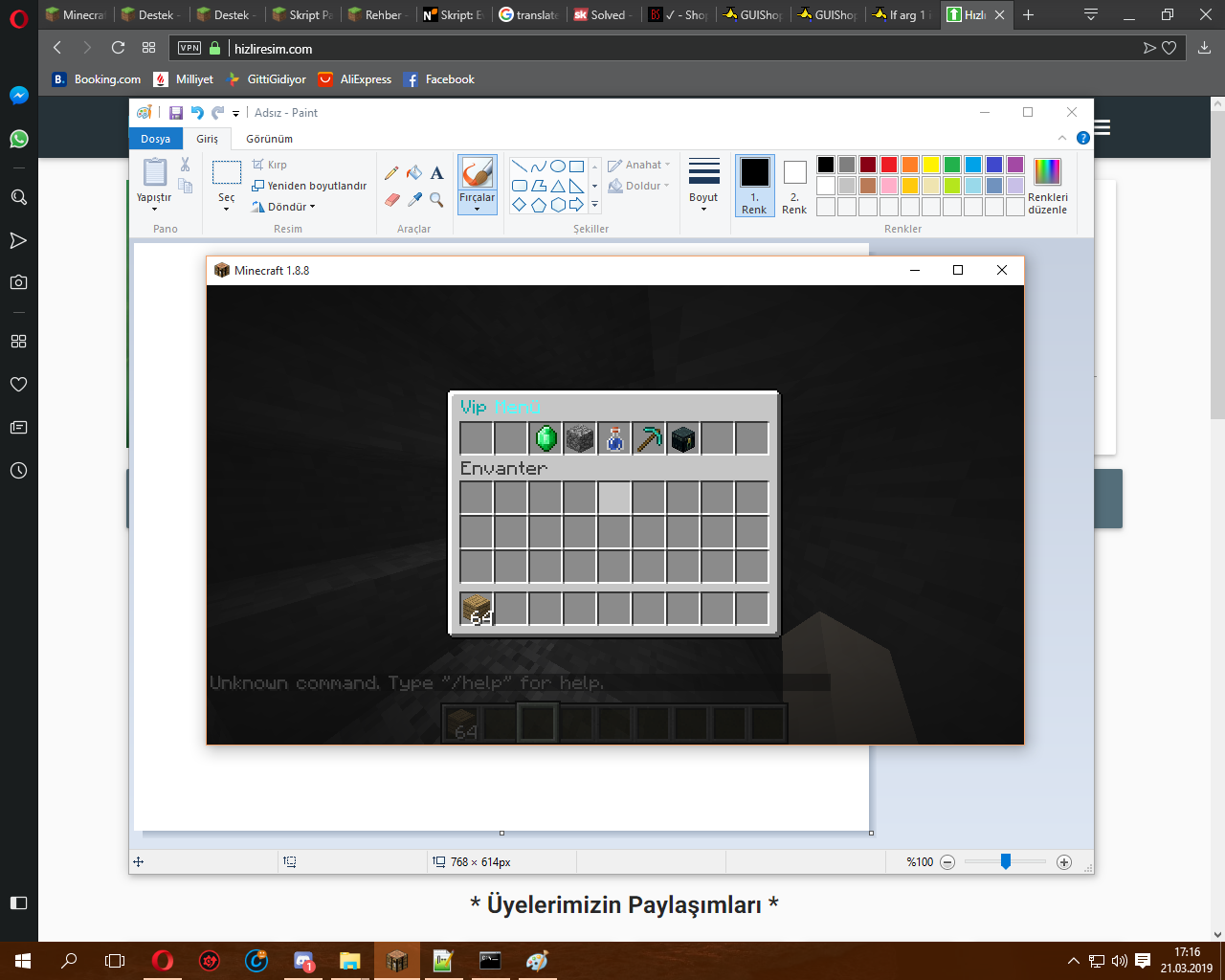Open Opera Messenger sidebar icon
Image resolution: width=1225 pixels, height=980 pixels.
tap(18, 96)
